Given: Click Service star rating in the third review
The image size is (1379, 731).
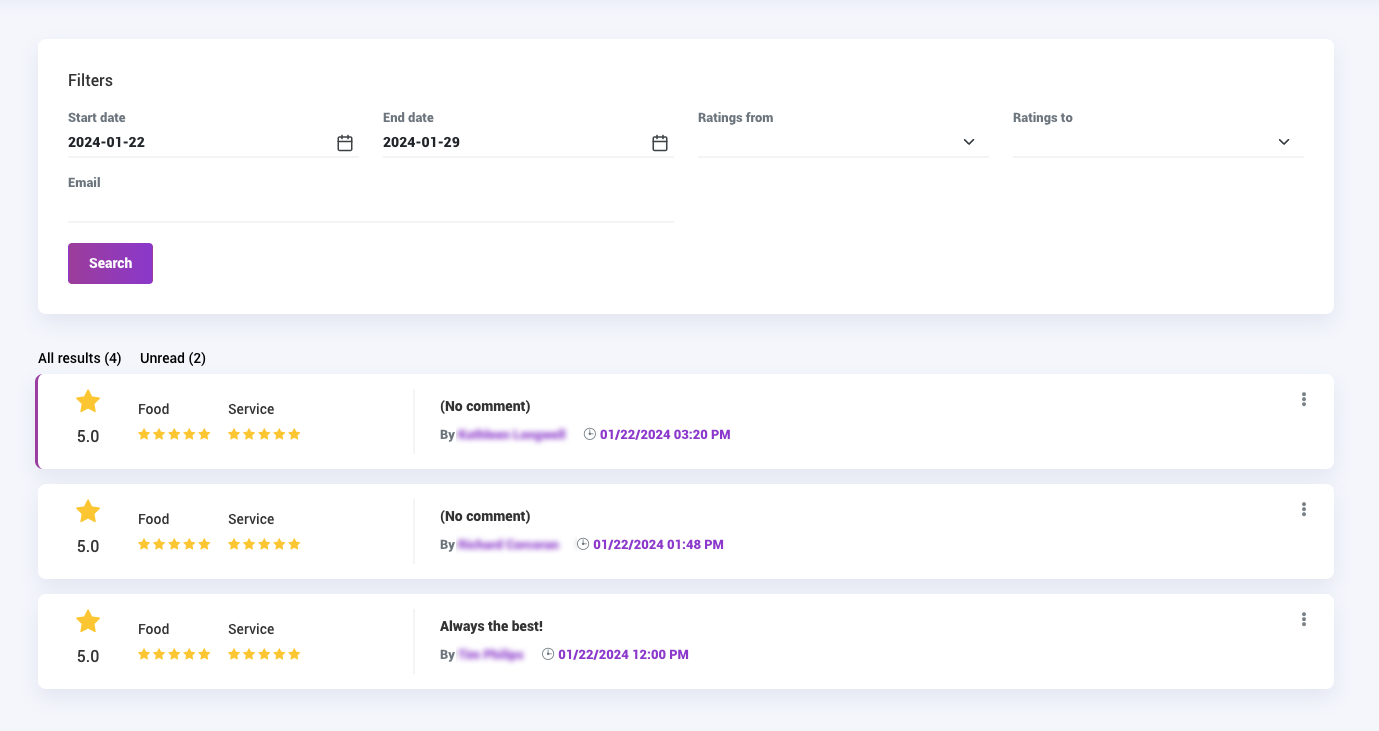Looking at the screenshot, I should [264, 654].
